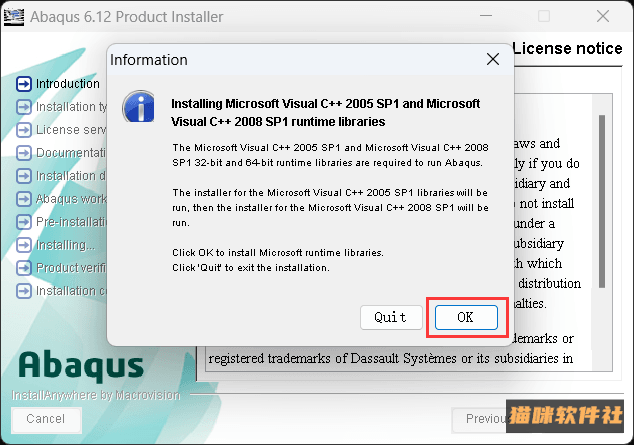Click the 'Click OK to install Microsoft runtime libraries.' text
This screenshot has height=445, width=634.
pos(278,253)
